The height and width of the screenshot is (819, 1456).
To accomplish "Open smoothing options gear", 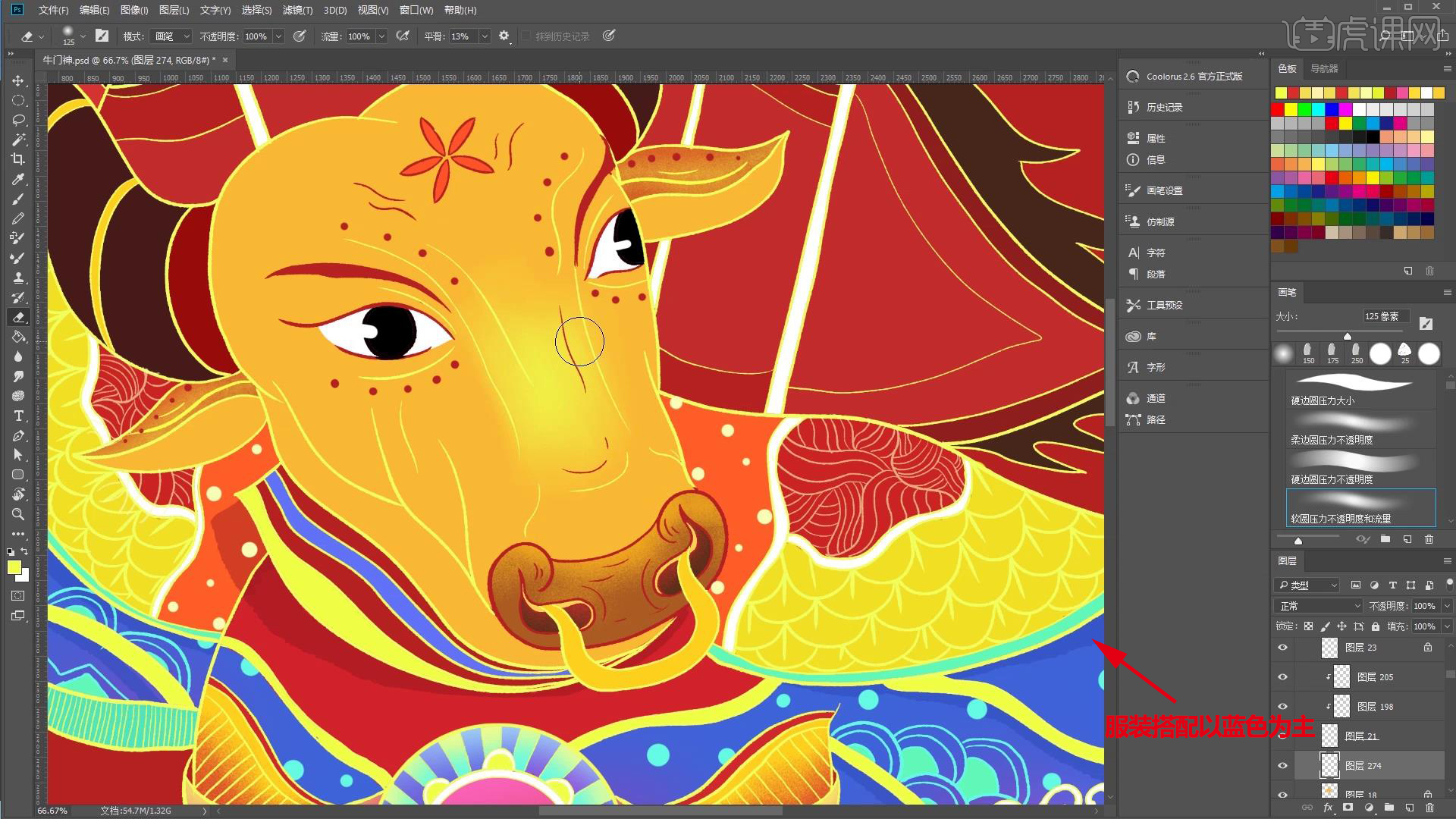I will 504,36.
